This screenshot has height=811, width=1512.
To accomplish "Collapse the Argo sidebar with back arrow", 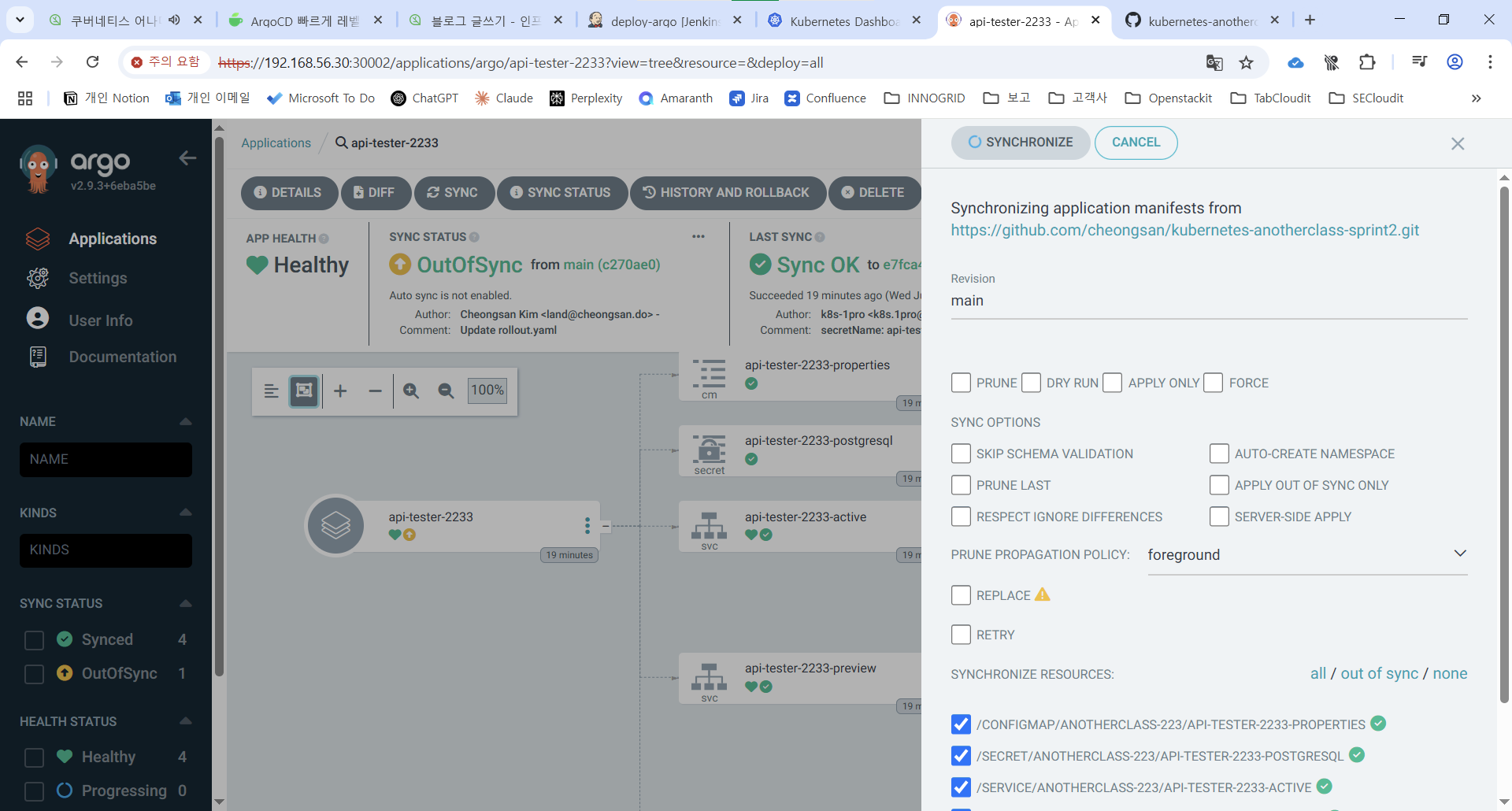I will coord(187,158).
